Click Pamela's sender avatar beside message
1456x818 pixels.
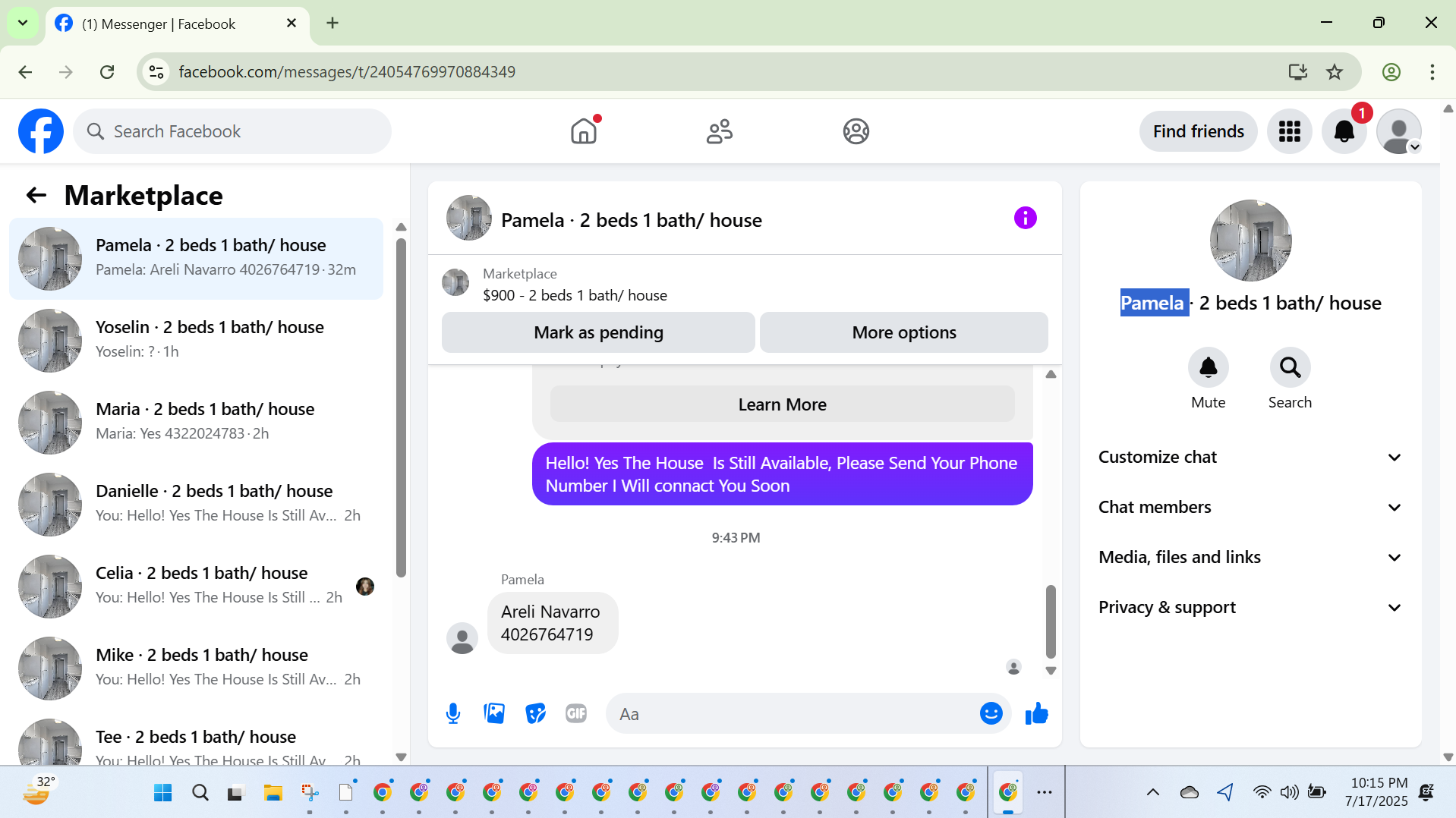pyautogui.click(x=462, y=638)
